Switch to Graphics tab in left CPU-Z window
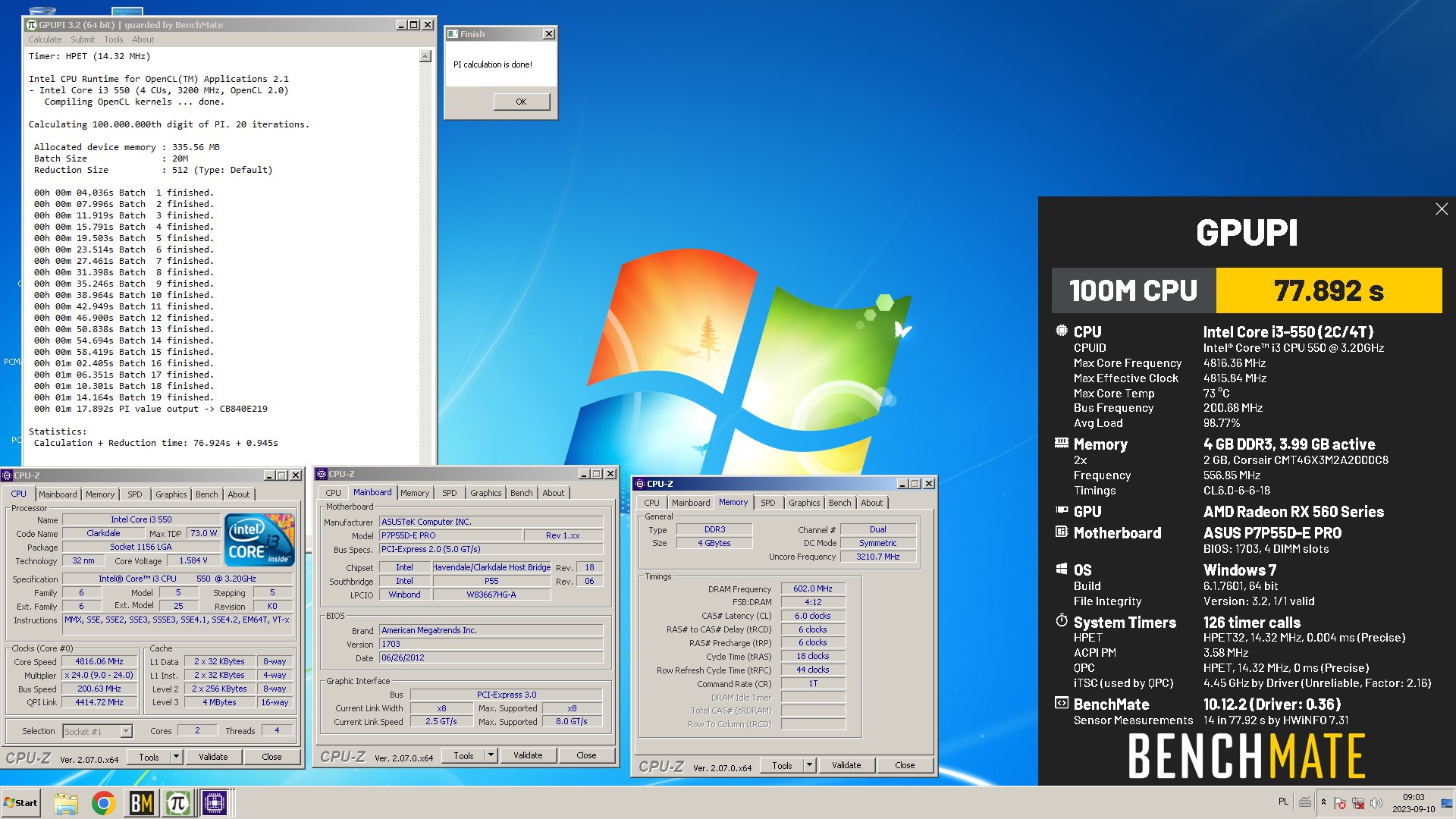 coord(171,494)
